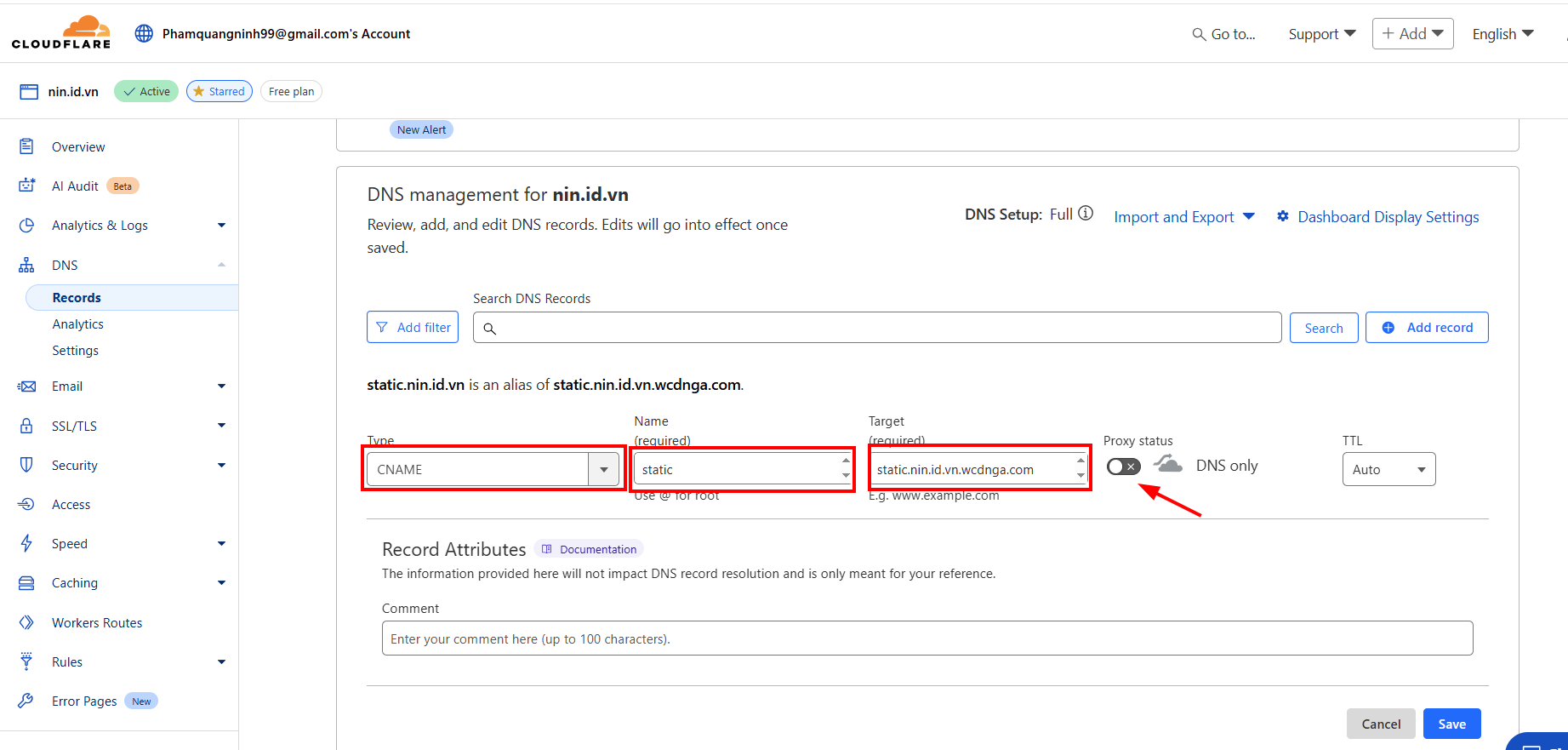Expand the SSL/TLS section arrow
The width and height of the screenshot is (1568, 750).
click(x=221, y=426)
